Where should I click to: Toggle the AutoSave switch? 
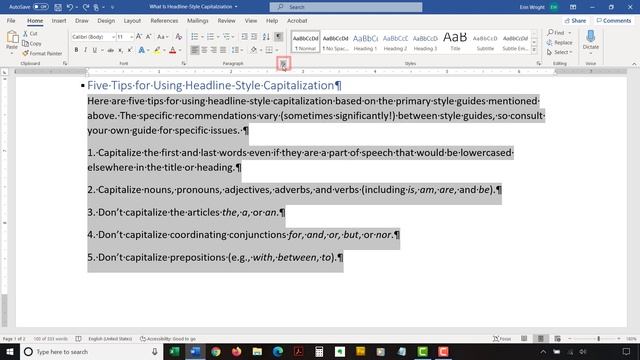[x=40, y=7]
